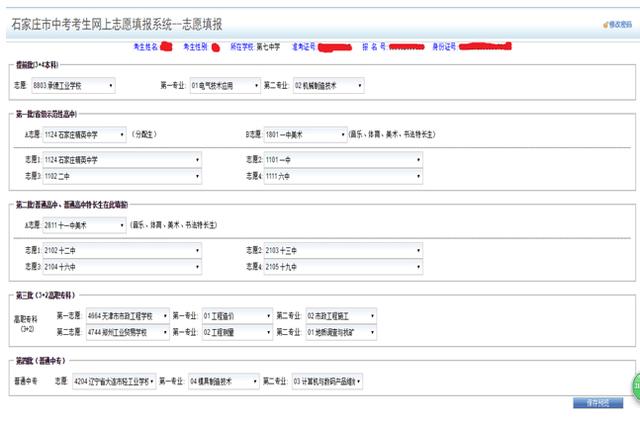Open first-batch 志愿2 1101一中 dropdown
640x423 pixels.
pos(343,159)
